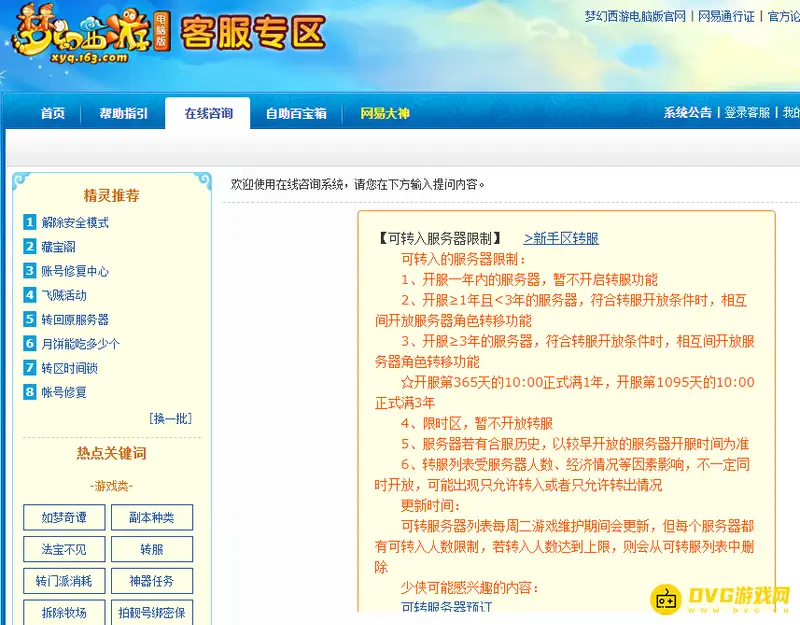Click the 神器任务 keyword button
Viewport: 800px width, 625px height.
click(152, 581)
